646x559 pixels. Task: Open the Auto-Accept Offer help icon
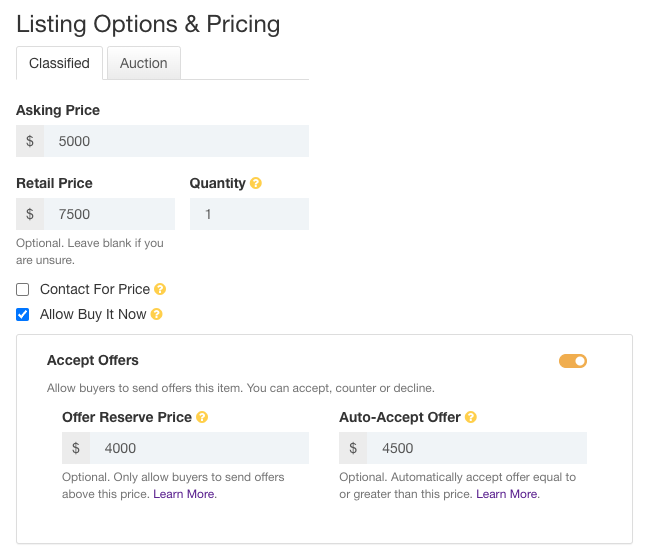(470, 417)
